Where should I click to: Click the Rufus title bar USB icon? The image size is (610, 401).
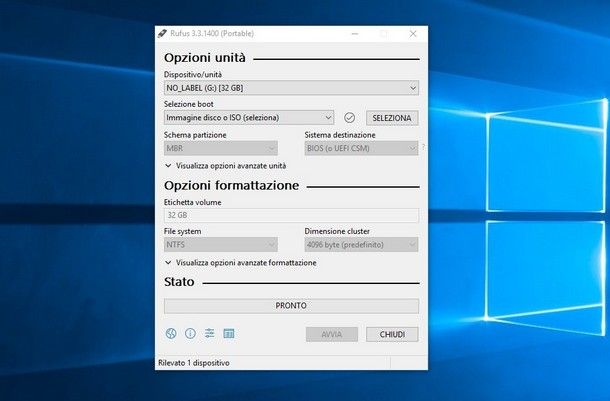pos(162,33)
